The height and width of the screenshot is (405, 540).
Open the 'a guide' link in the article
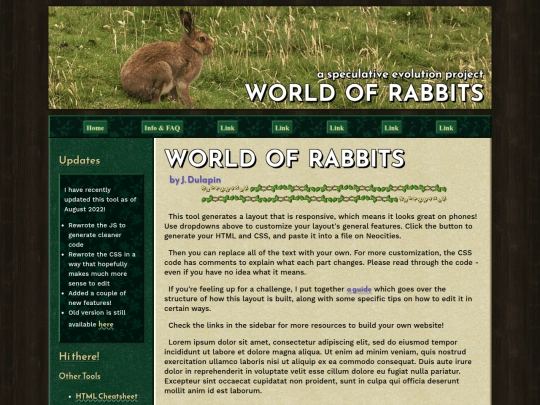point(359,289)
